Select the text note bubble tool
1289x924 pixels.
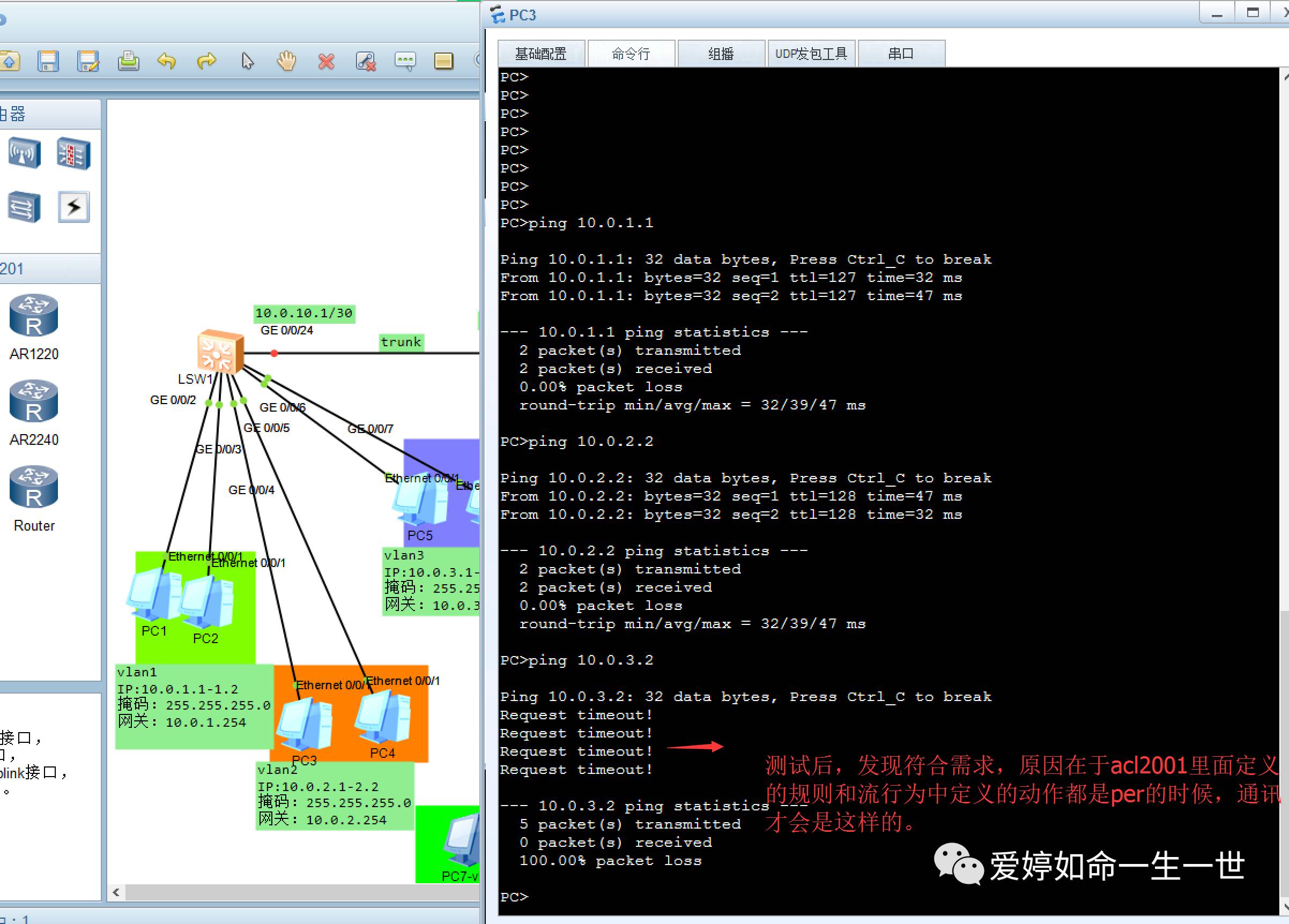[405, 61]
